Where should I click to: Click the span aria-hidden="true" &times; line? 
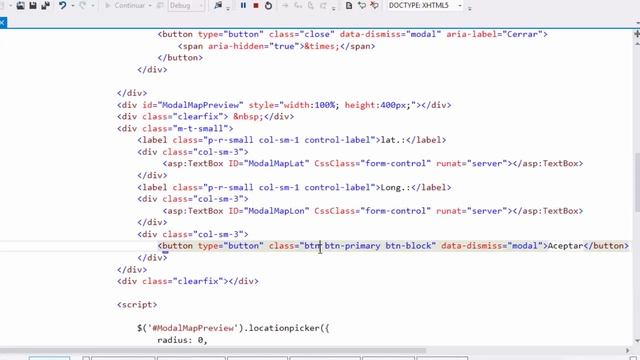(276, 46)
